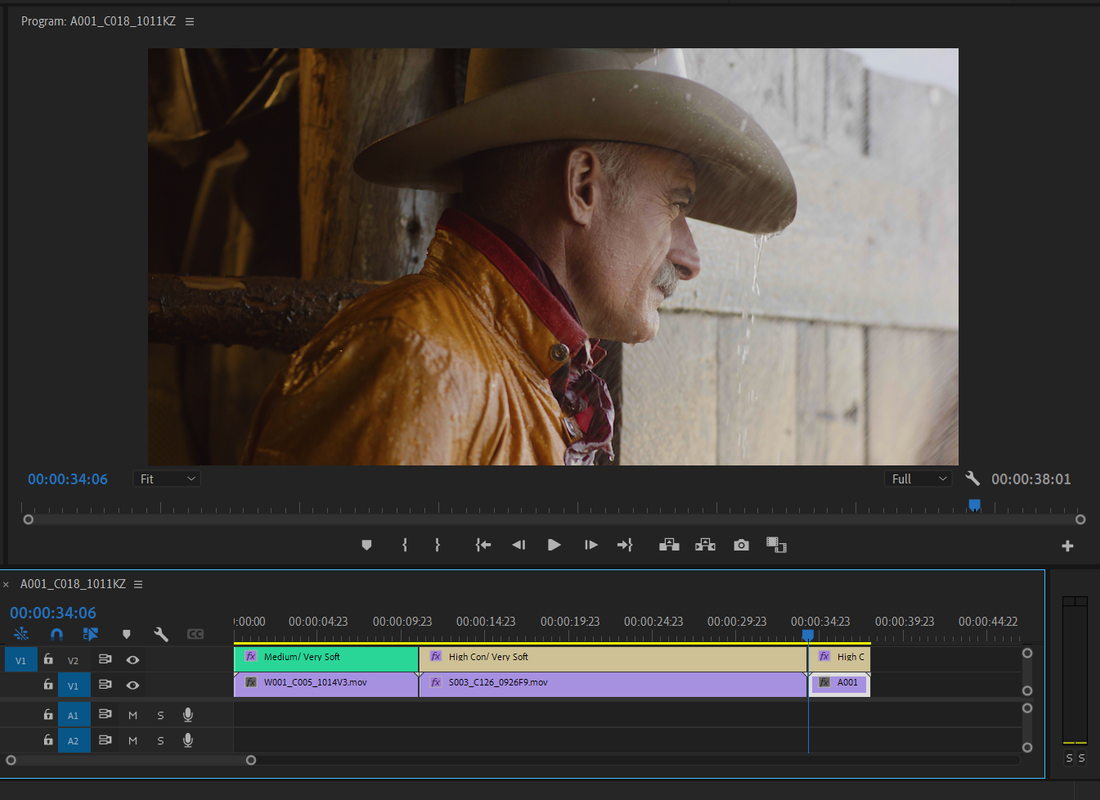Click Mark In bracket button
The width and height of the screenshot is (1100, 800).
coord(405,545)
